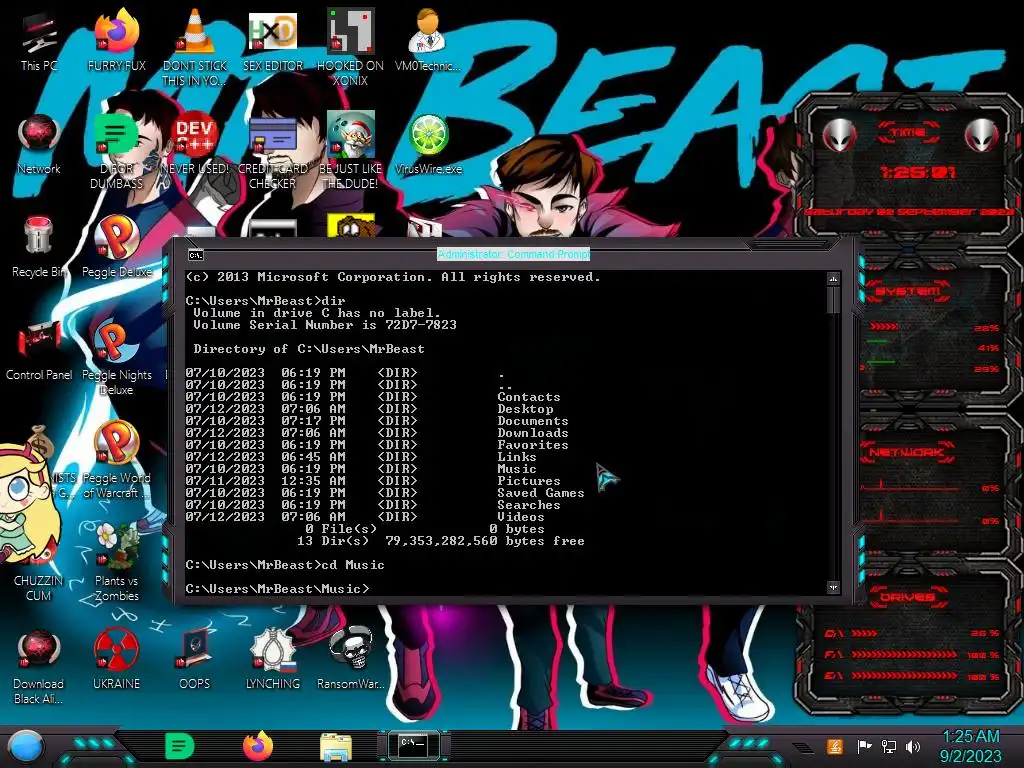Click the DRIVES widget header

coord(908,597)
